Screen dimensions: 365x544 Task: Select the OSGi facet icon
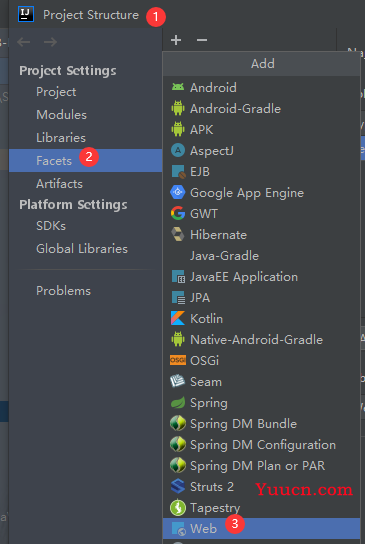coord(178,360)
